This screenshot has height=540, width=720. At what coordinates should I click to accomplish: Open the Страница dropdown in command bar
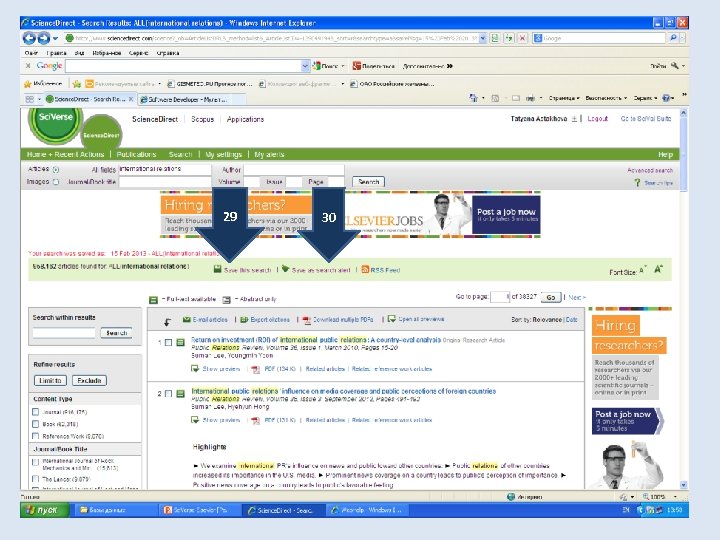[x=564, y=98]
